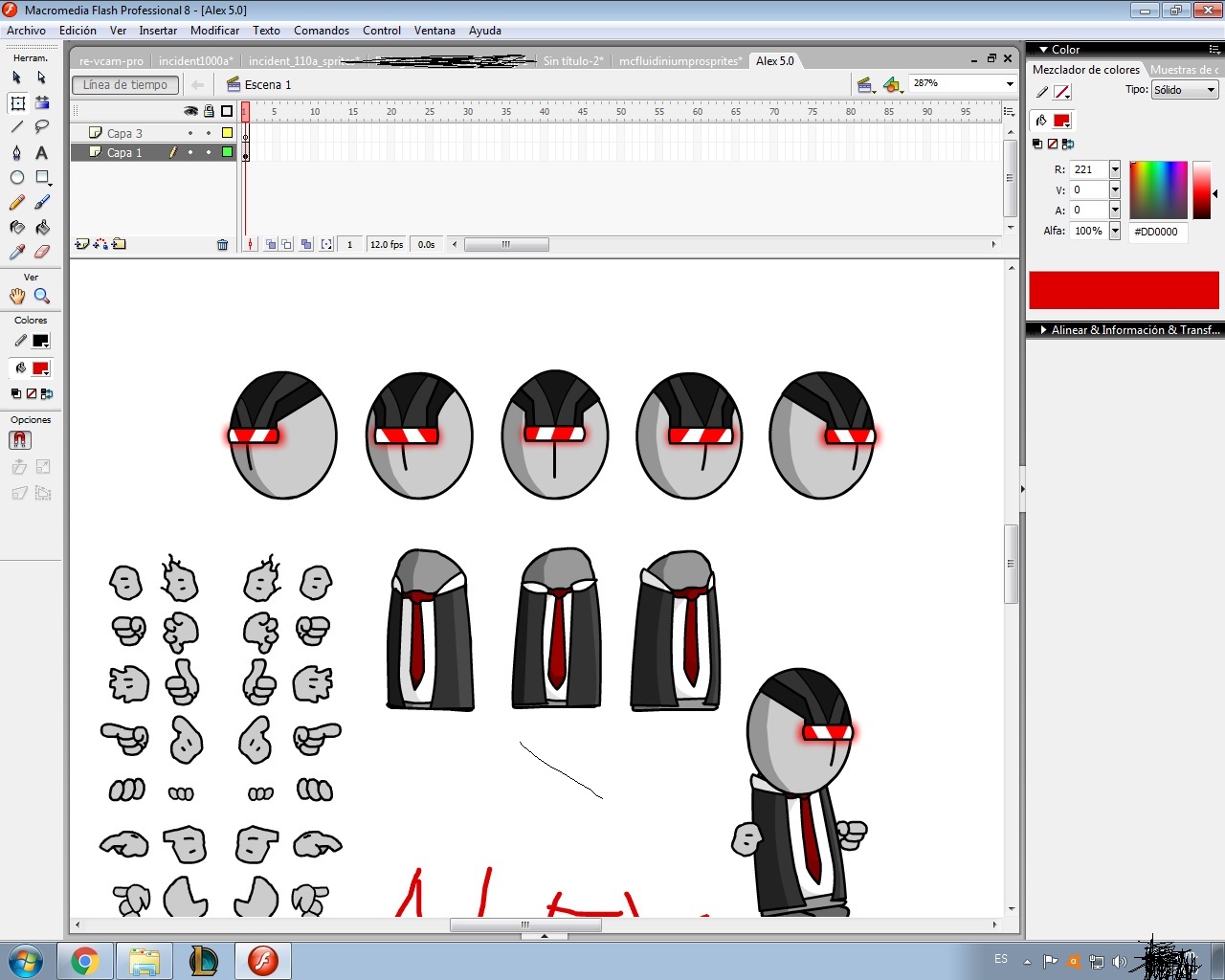Image resolution: width=1225 pixels, height=980 pixels.
Task: Click black and white reset icon in toolbox
Action: (16, 393)
